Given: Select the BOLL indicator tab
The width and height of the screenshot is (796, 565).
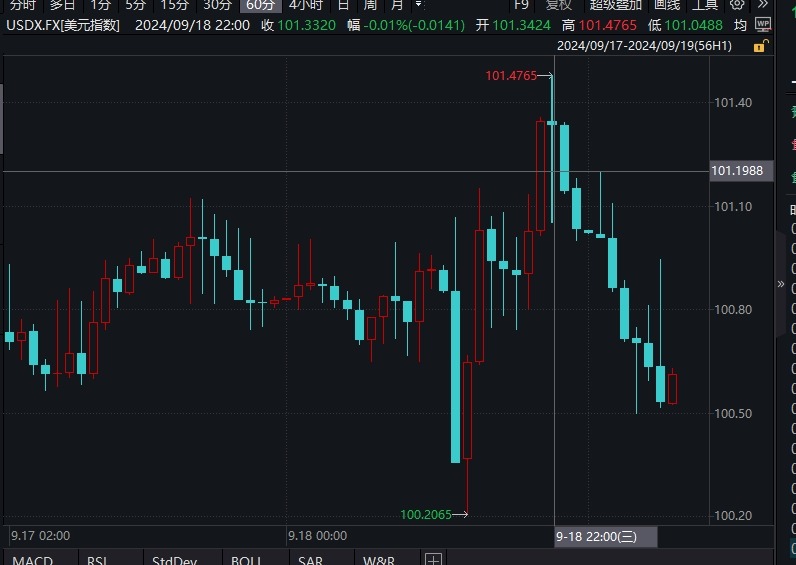Looking at the screenshot, I should pos(246,560).
